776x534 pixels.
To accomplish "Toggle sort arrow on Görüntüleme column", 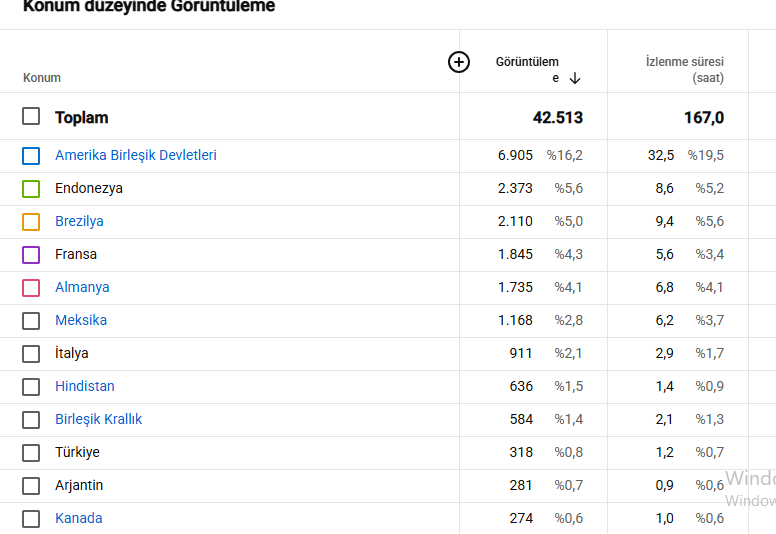I will 575,78.
